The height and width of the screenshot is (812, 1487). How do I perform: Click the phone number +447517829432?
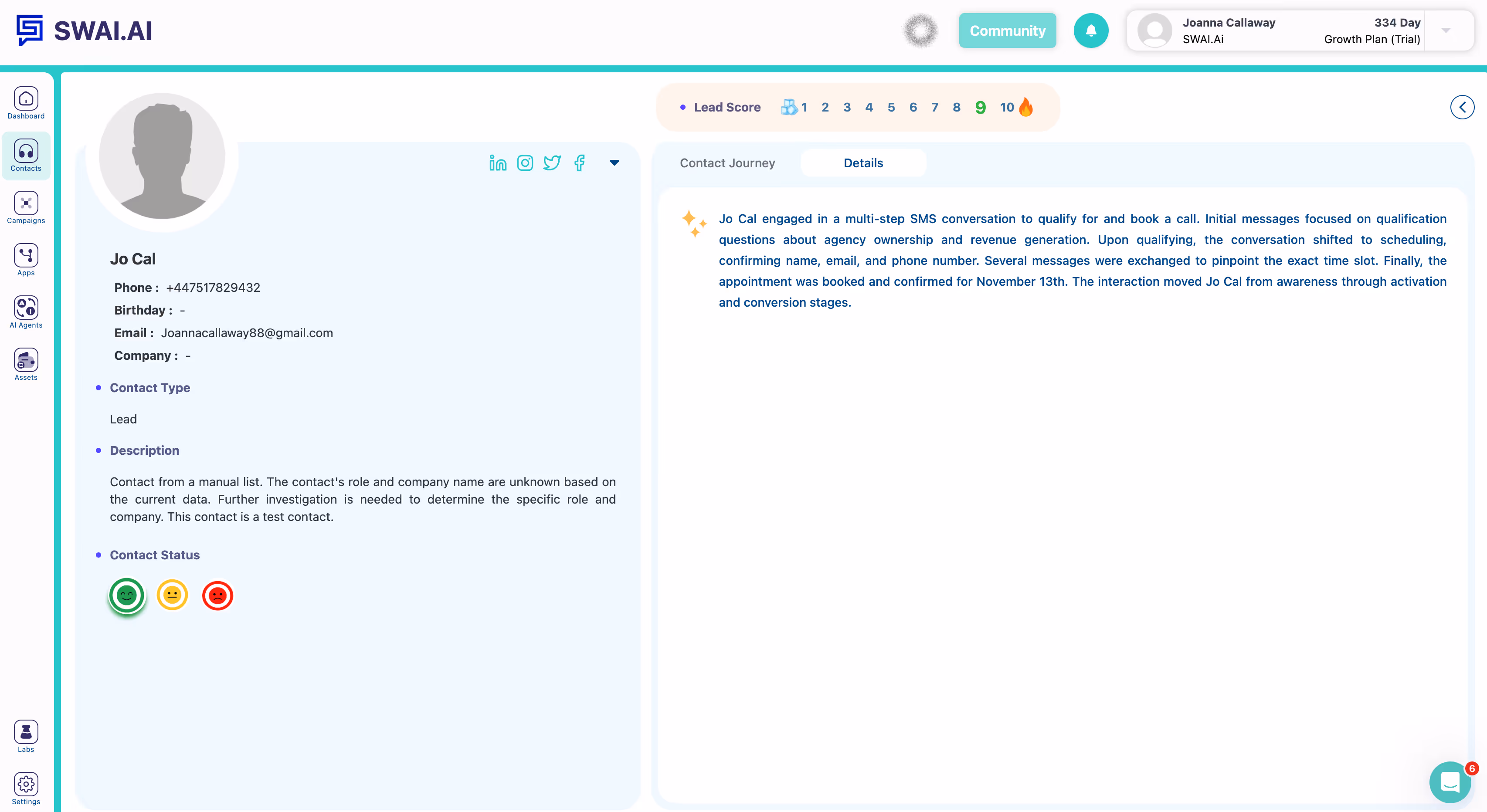click(213, 288)
